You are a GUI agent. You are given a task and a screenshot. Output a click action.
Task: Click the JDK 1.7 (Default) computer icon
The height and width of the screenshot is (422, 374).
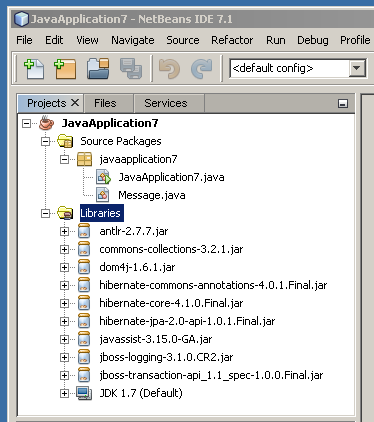click(x=84, y=393)
